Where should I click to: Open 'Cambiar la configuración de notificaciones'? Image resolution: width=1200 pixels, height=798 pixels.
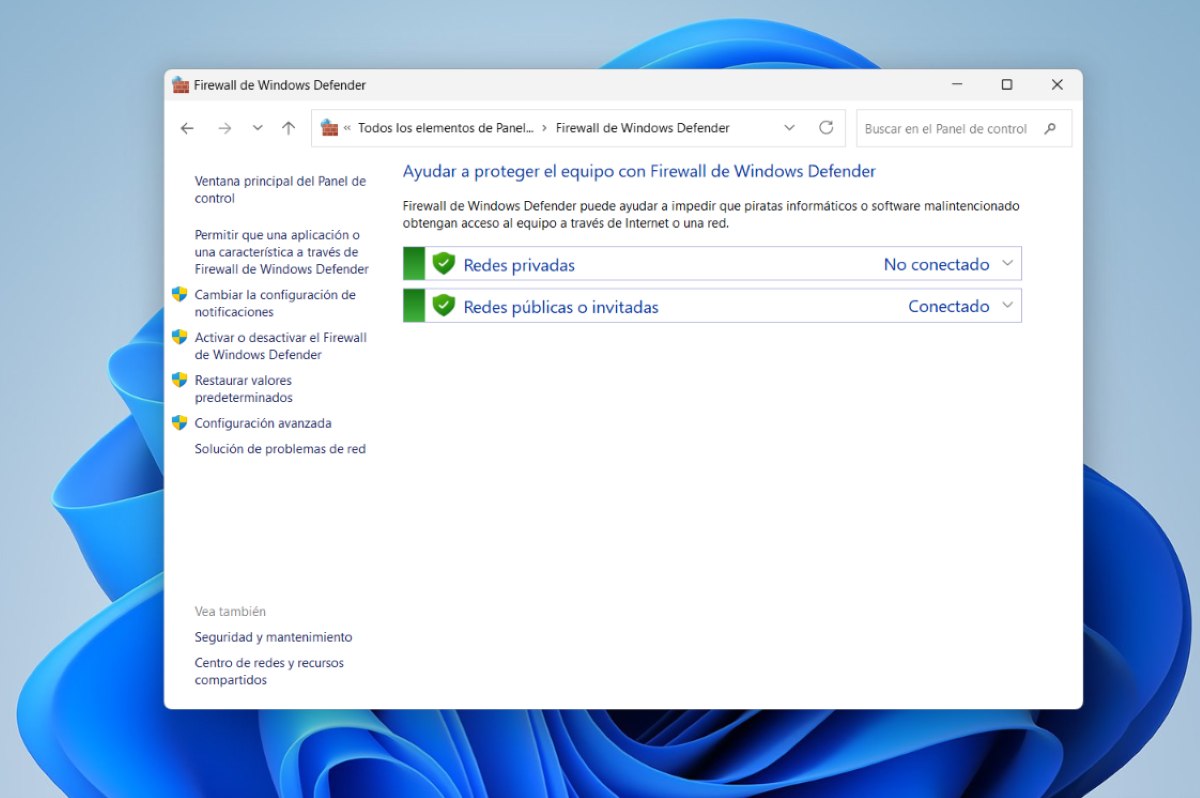point(275,304)
